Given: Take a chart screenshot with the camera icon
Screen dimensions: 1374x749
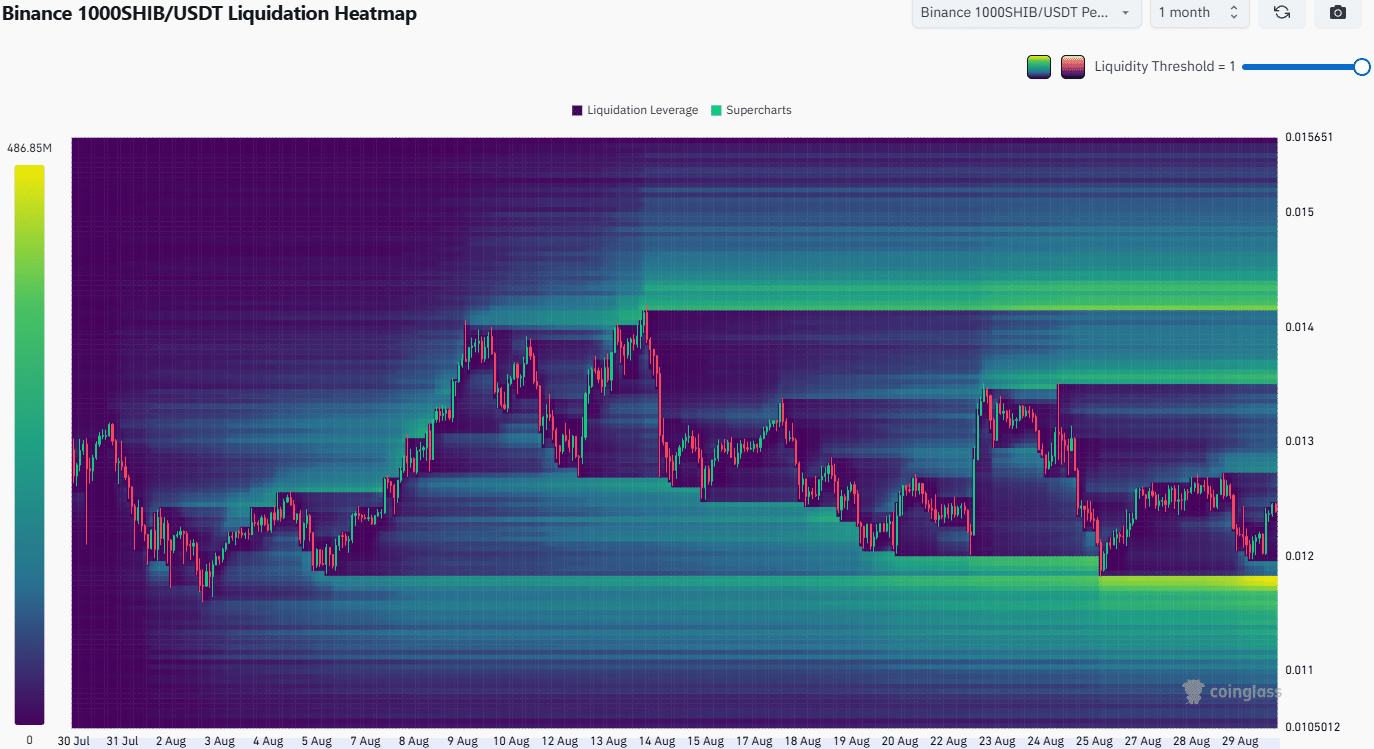Looking at the screenshot, I should 1337,13.
